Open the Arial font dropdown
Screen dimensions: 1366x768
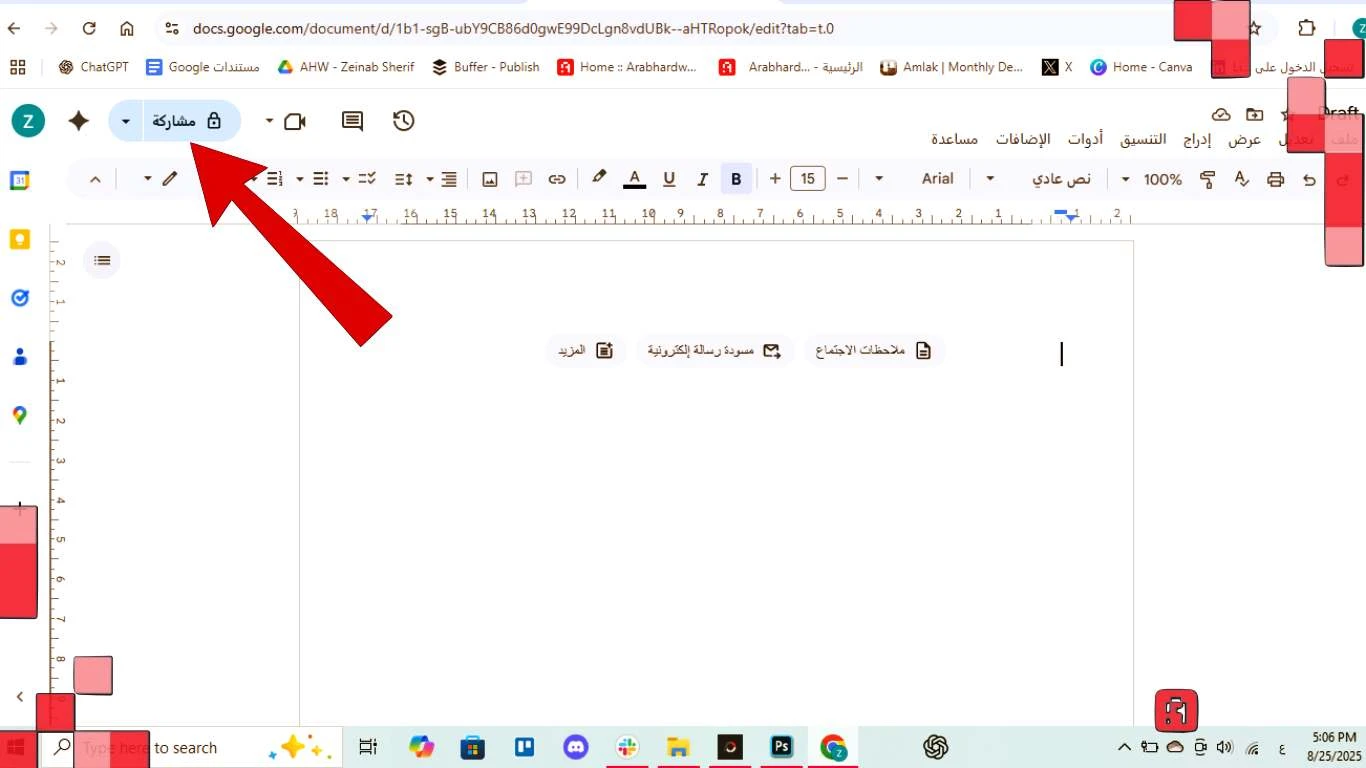click(958, 179)
